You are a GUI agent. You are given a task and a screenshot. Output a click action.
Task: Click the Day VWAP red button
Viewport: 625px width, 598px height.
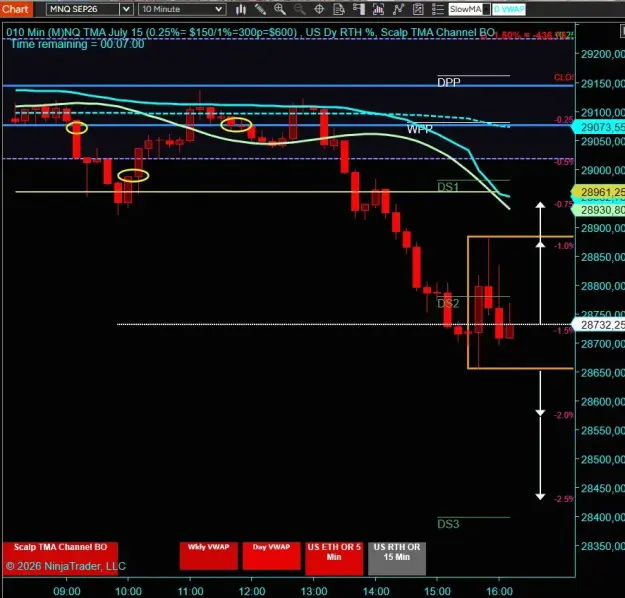point(271,555)
